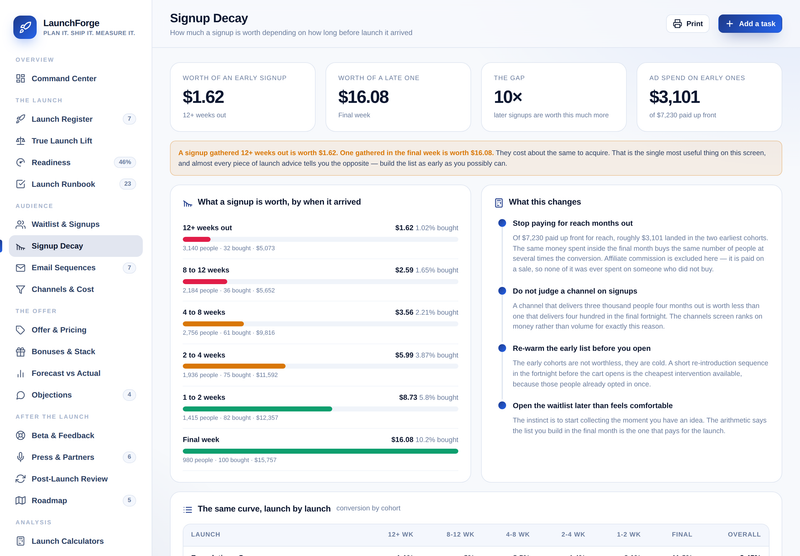Click 'Re-warm the early list before you open'
Viewport: 800px width, 556px height.
tap(582, 348)
